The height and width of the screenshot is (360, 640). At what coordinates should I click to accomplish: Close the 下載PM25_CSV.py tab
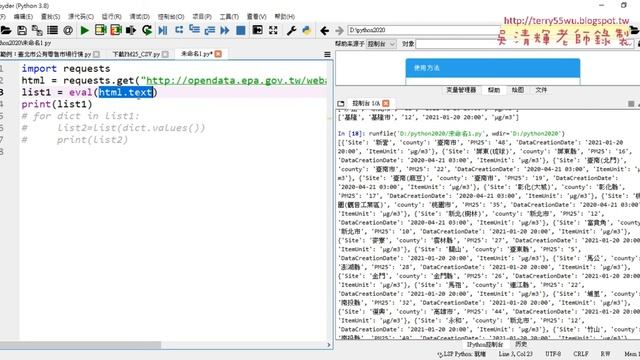coord(165,54)
